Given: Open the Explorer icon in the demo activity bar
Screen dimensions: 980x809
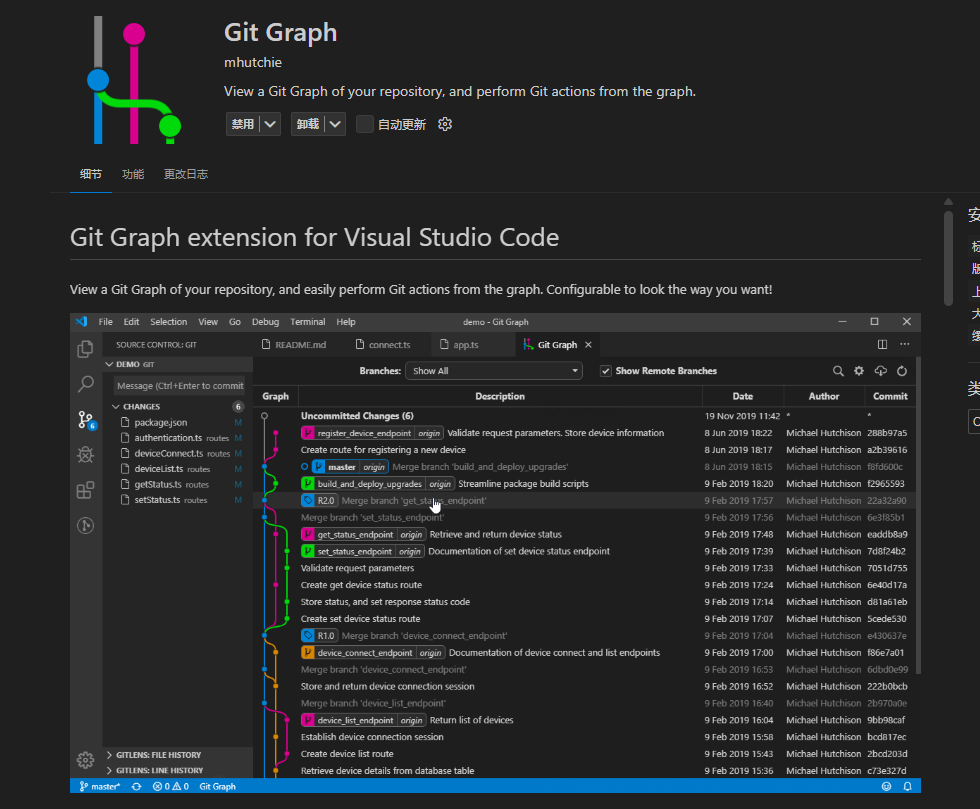Looking at the screenshot, I should 86,349.
